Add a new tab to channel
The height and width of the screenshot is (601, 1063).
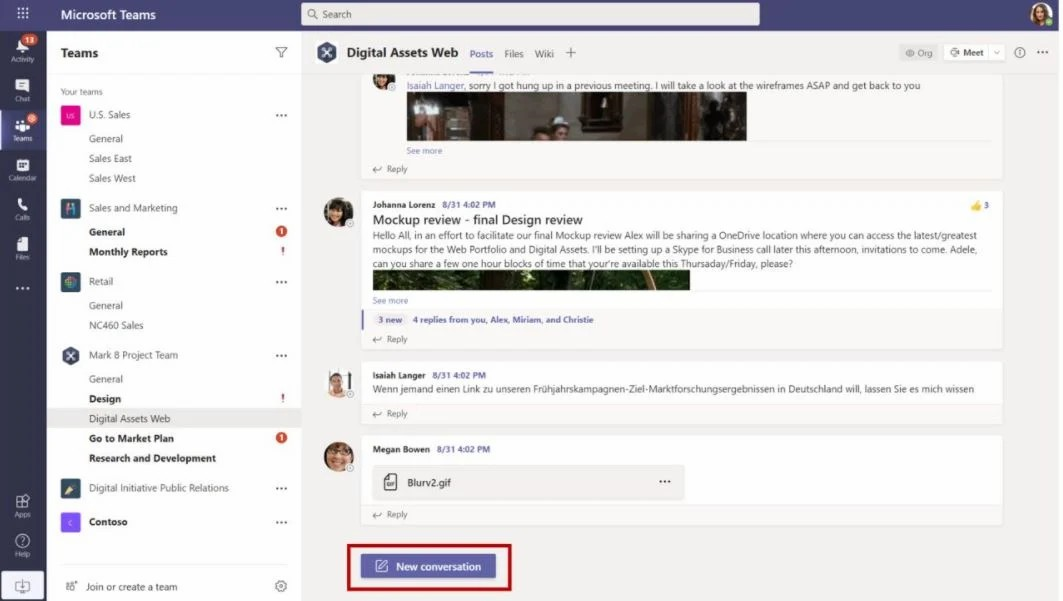(x=571, y=53)
